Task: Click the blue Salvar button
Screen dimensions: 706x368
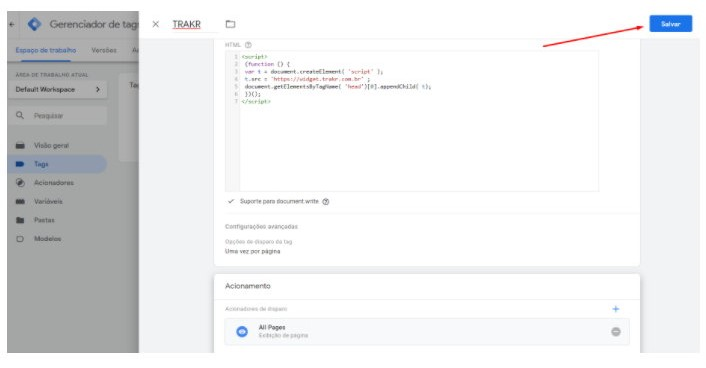Action: [670, 24]
